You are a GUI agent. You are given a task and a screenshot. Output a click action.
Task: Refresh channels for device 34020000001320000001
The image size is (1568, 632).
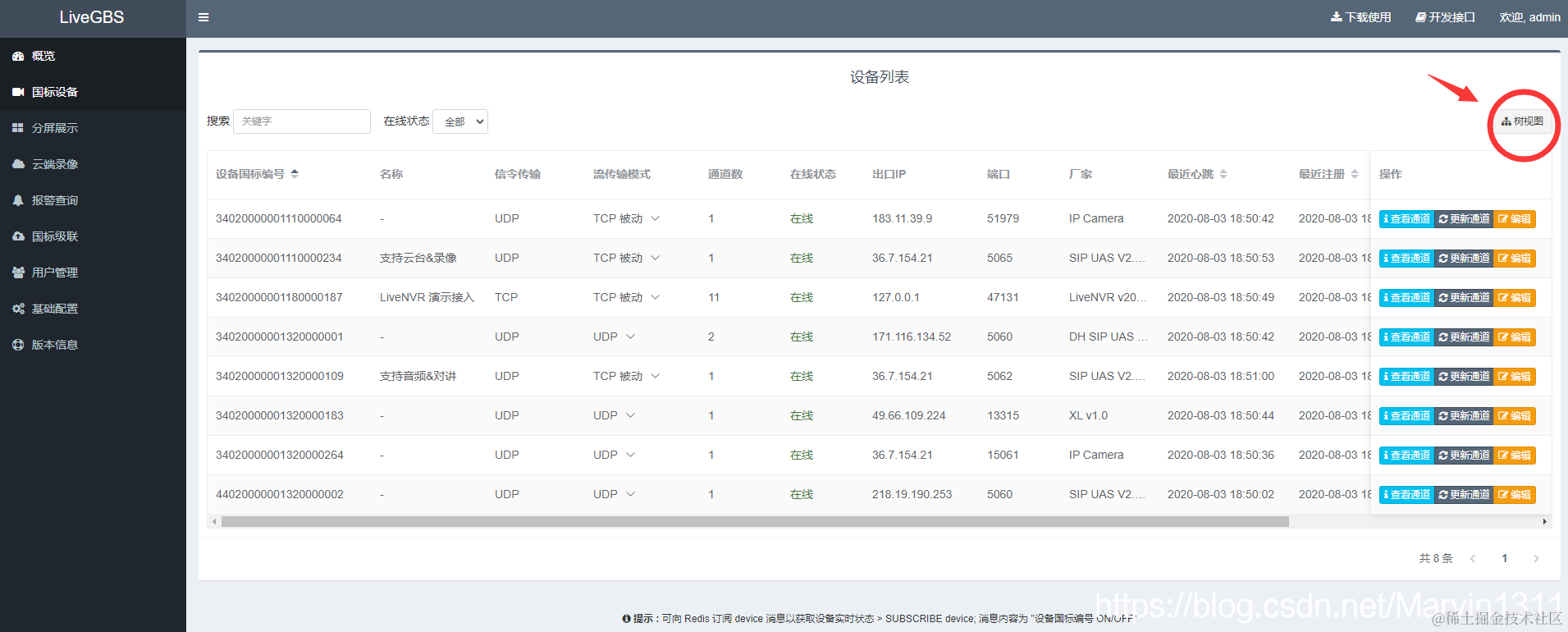point(1464,337)
